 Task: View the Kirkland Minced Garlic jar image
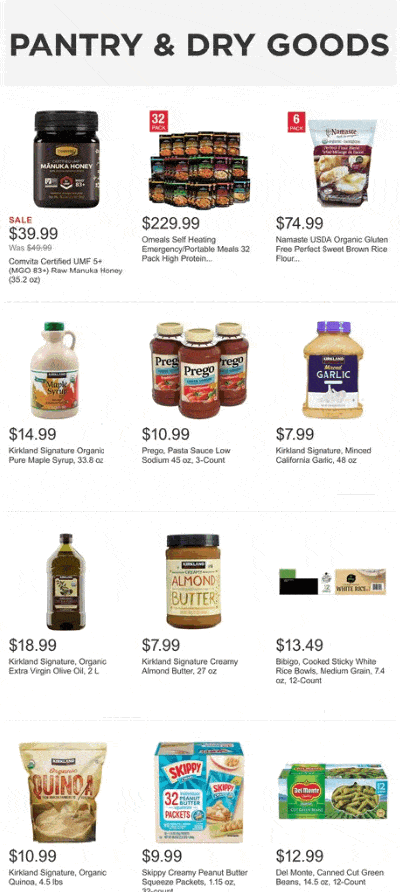[333, 369]
